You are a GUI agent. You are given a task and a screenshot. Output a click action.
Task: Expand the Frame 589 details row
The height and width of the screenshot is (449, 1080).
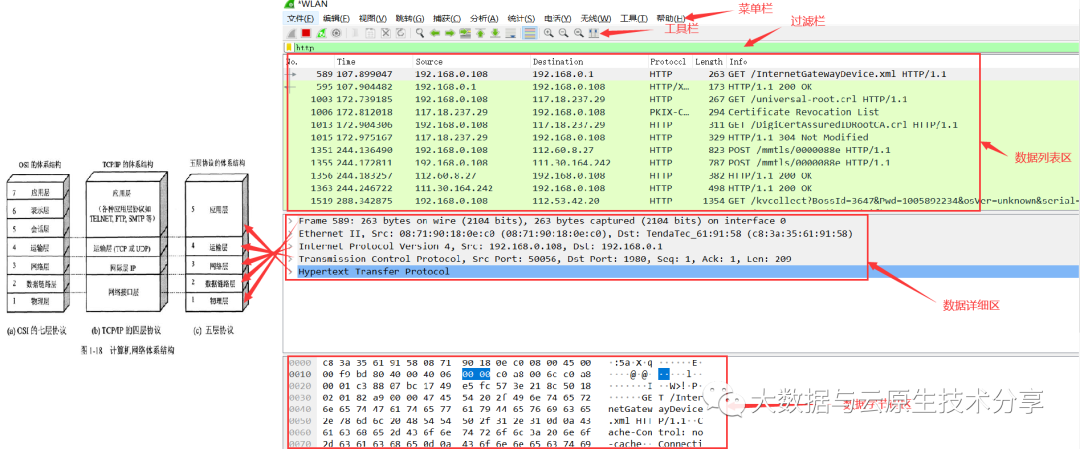pos(291,221)
